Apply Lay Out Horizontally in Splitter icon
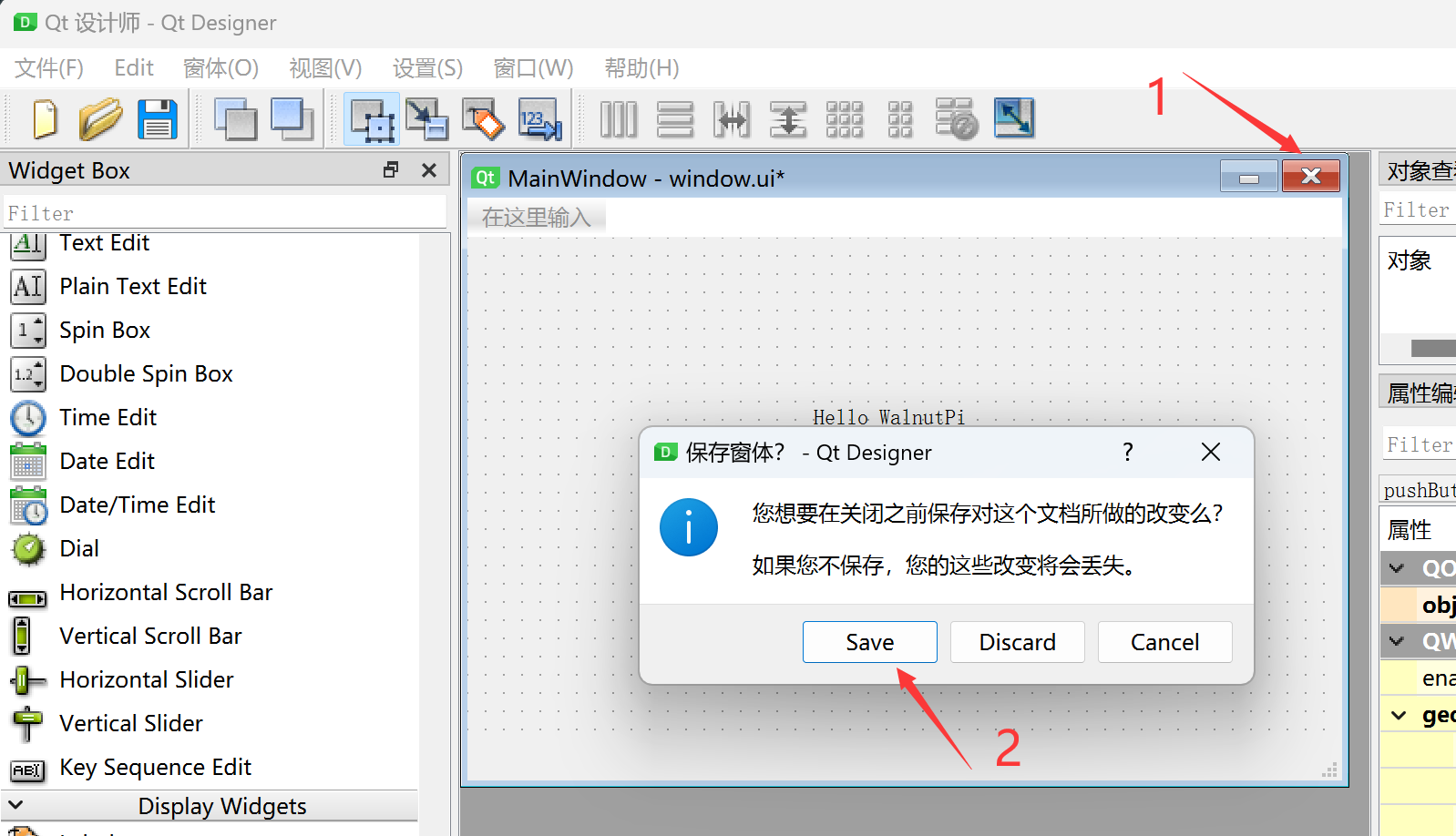The width and height of the screenshot is (1456, 836). tap(732, 119)
